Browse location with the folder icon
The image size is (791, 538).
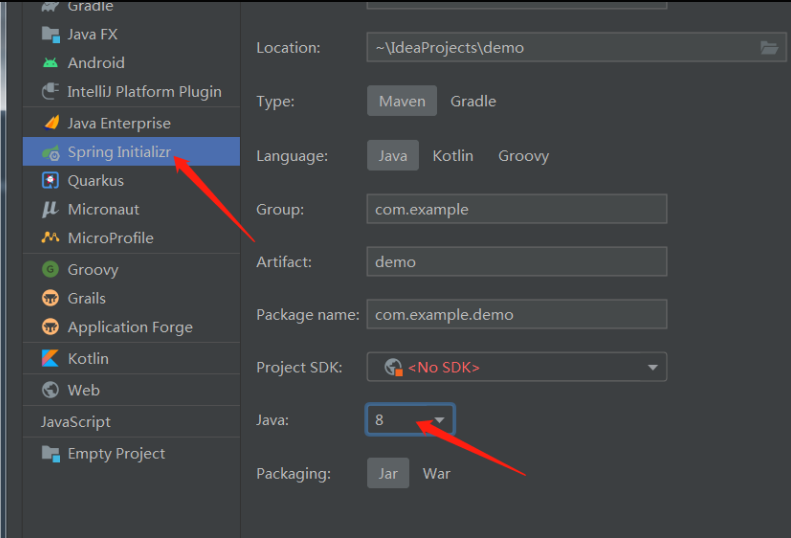tap(769, 47)
